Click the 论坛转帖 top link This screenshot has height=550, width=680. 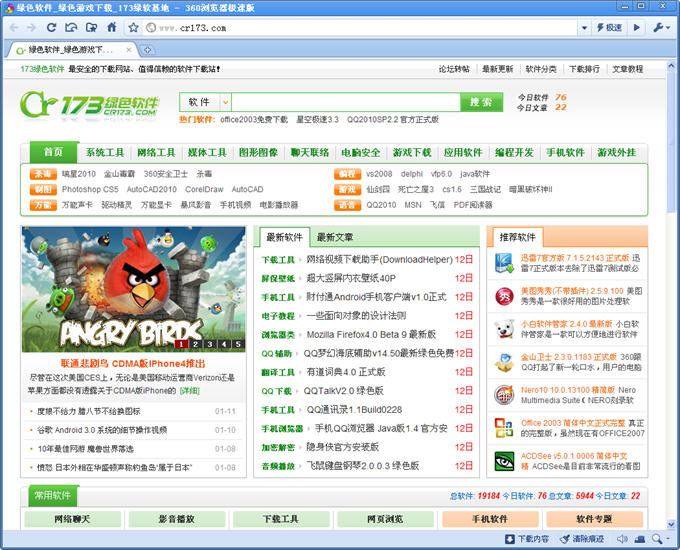(x=454, y=69)
